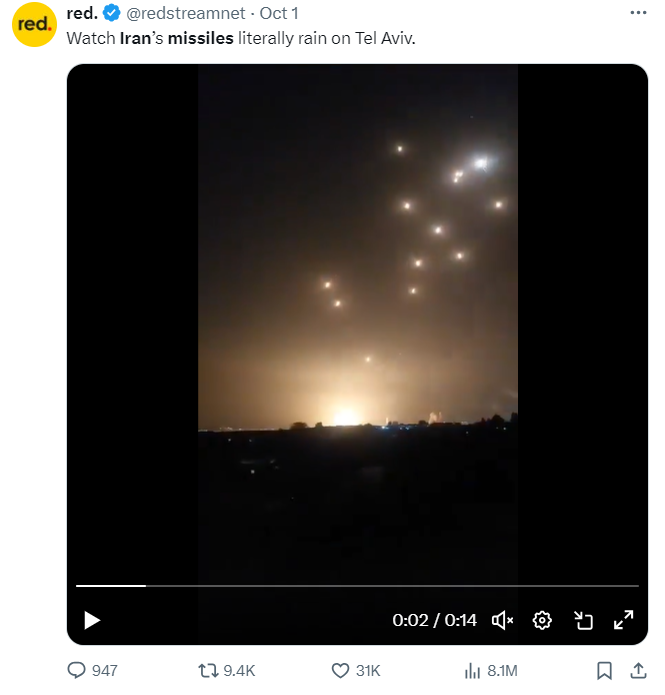Click the red. profile avatar
Screen dimensions: 665x695
click(x=34, y=25)
